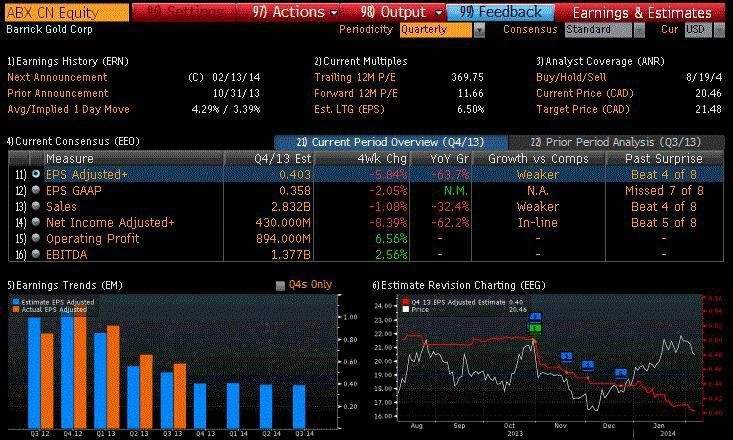This screenshot has width=733, height=440.
Task: Click the 'In-line' growth cell
Action: [538, 223]
